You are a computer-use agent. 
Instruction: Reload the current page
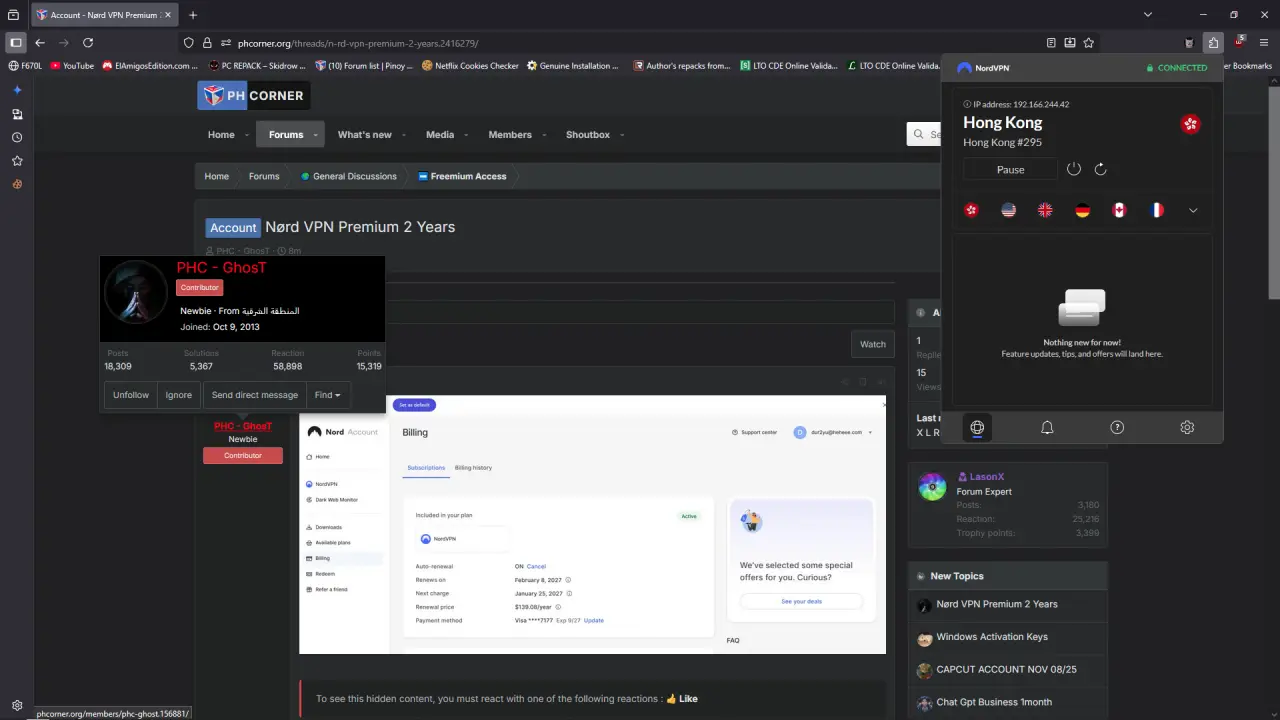(x=88, y=43)
